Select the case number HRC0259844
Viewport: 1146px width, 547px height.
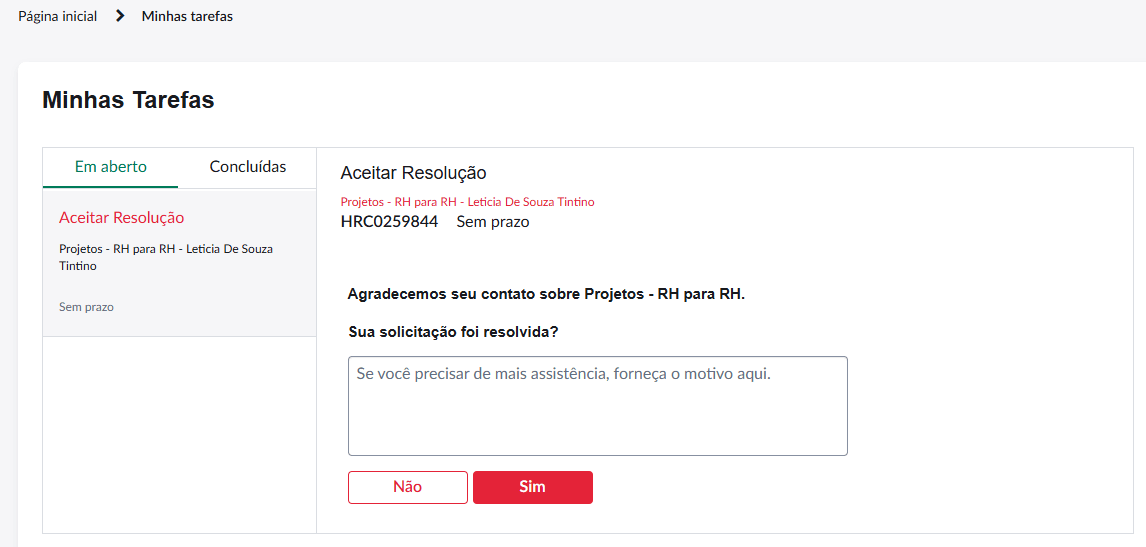pos(390,222)
